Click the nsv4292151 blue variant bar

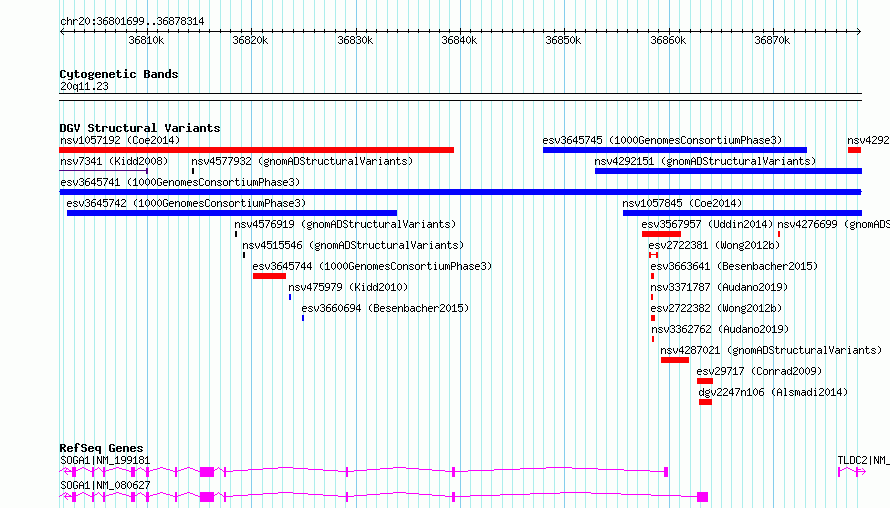pos(728,171)
